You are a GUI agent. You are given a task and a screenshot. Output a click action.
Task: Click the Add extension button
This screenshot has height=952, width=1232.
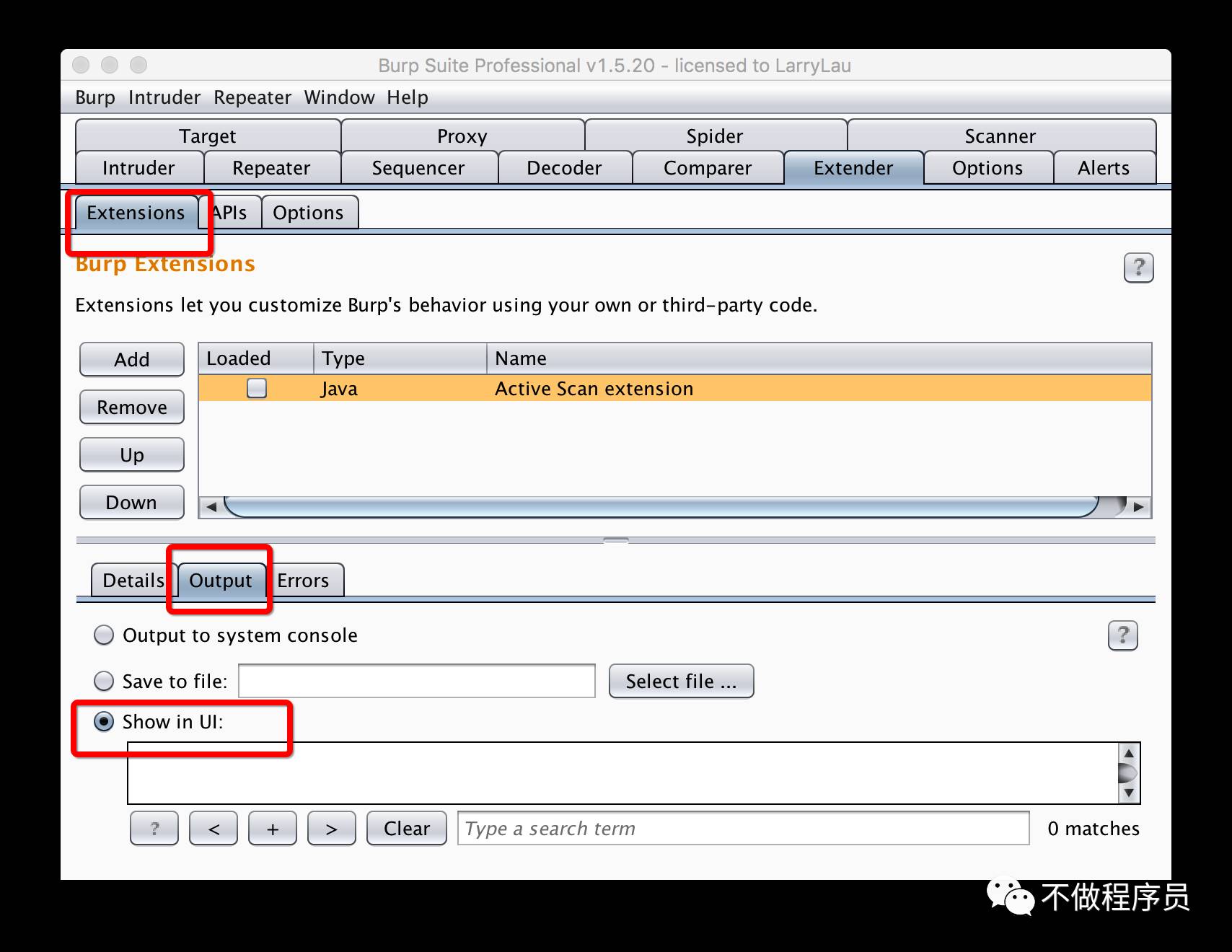click(132, 359)
